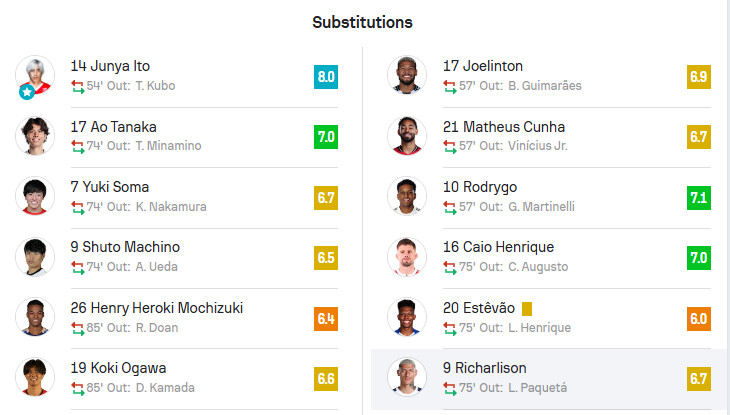Click Rodrygo's 7.1 rating badge
The image size is (730, 415).
coord(698,196)
